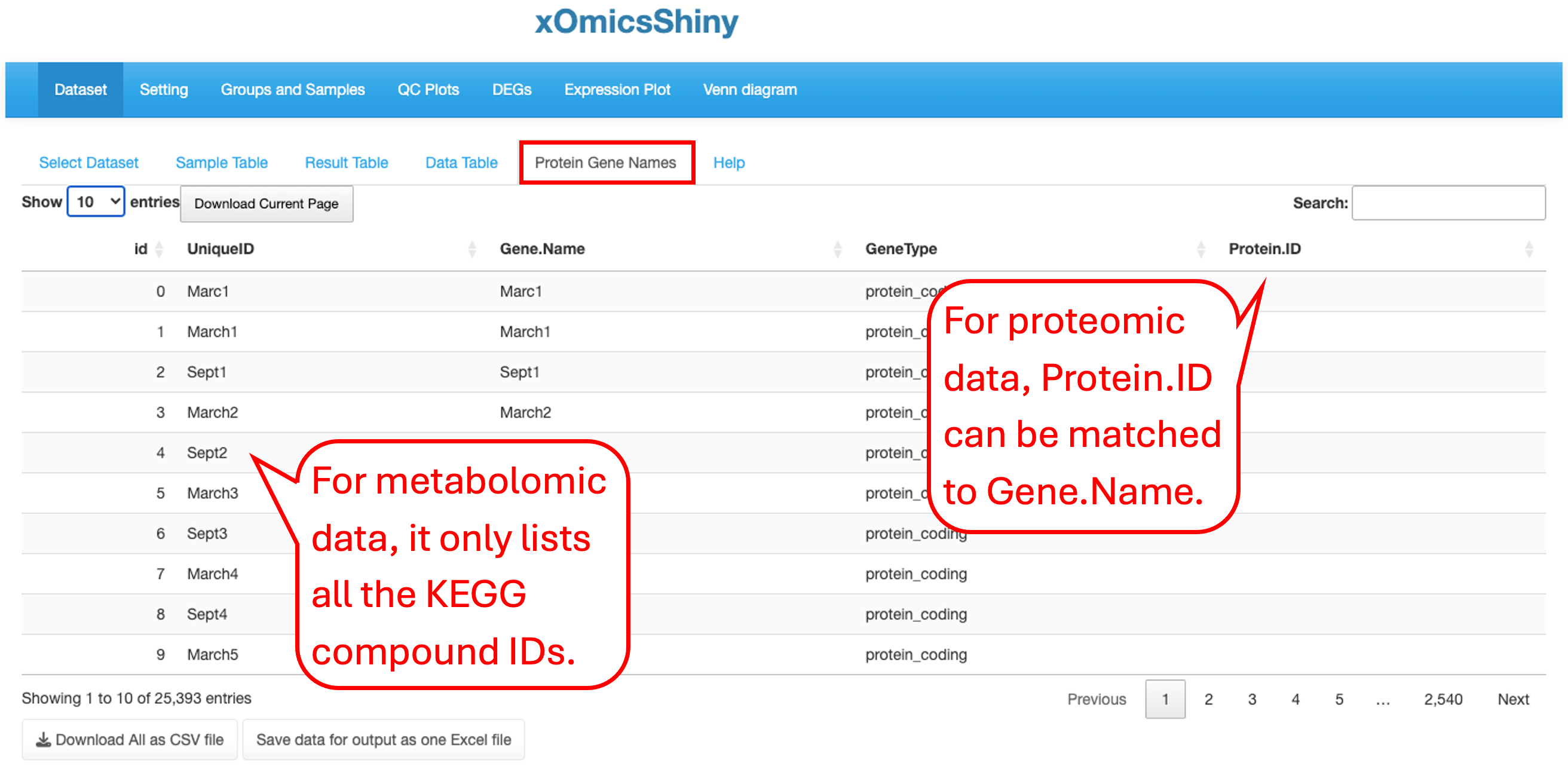Jump to page 2,540
This screenshot has height=766, width=1568.
click(1442, 700)
